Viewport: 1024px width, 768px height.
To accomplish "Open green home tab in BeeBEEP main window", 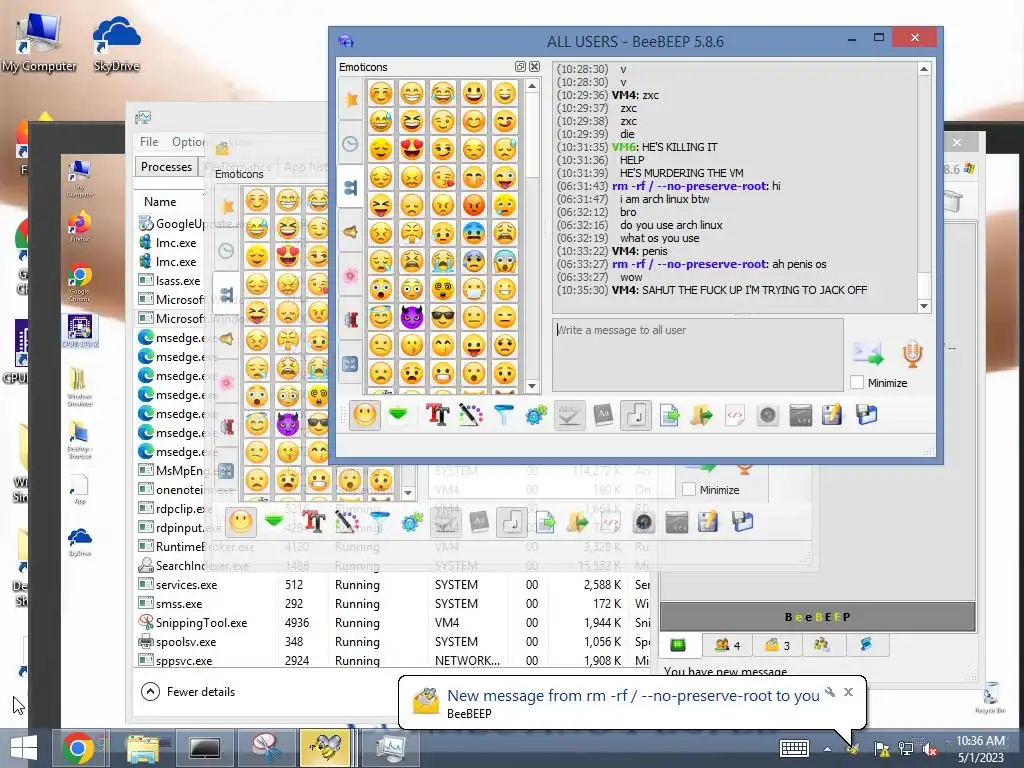I will [x=679, y=645].
